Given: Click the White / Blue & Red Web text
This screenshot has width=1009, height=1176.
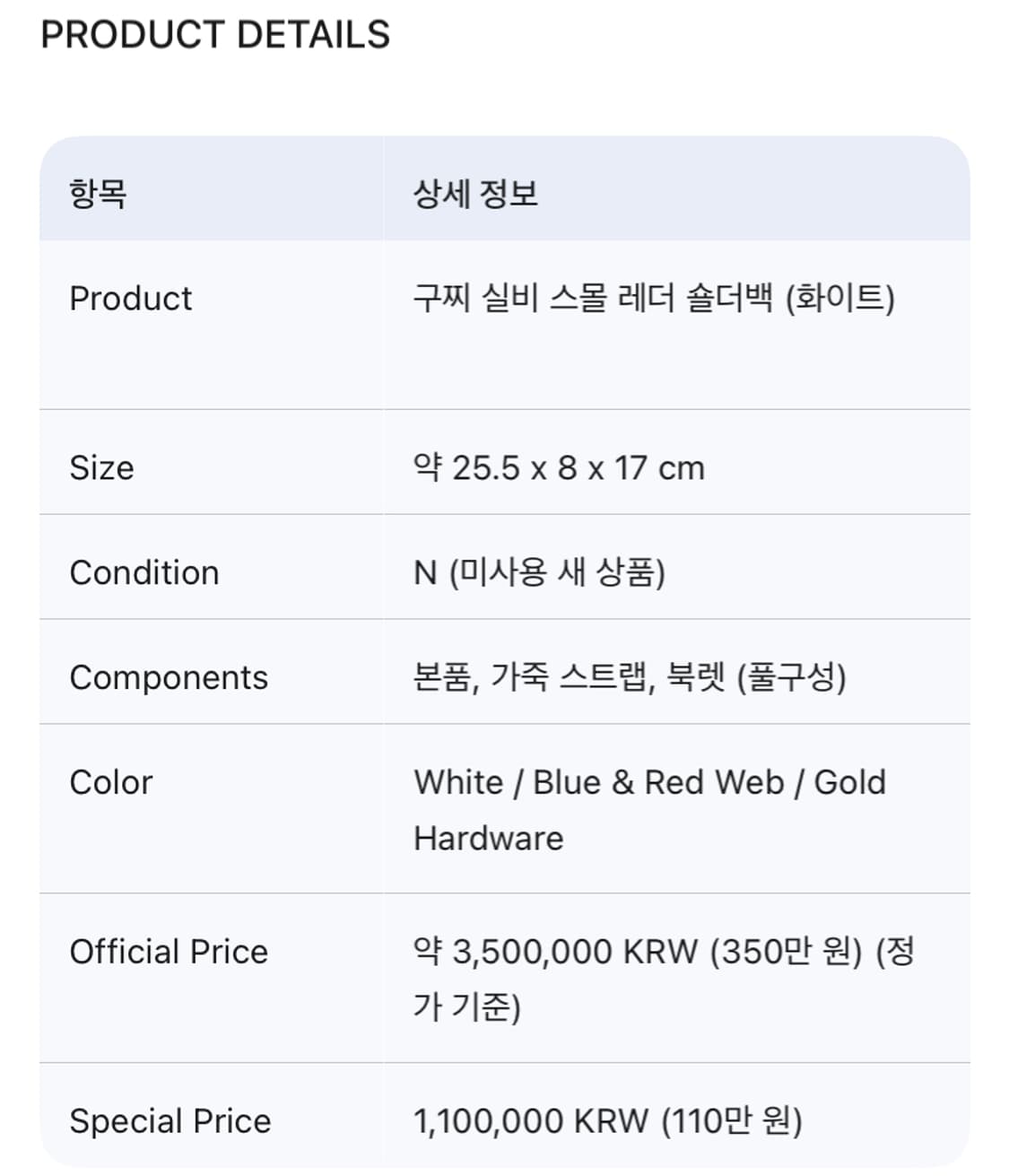Looking at the screenshot, I should (x=599, y=783).
